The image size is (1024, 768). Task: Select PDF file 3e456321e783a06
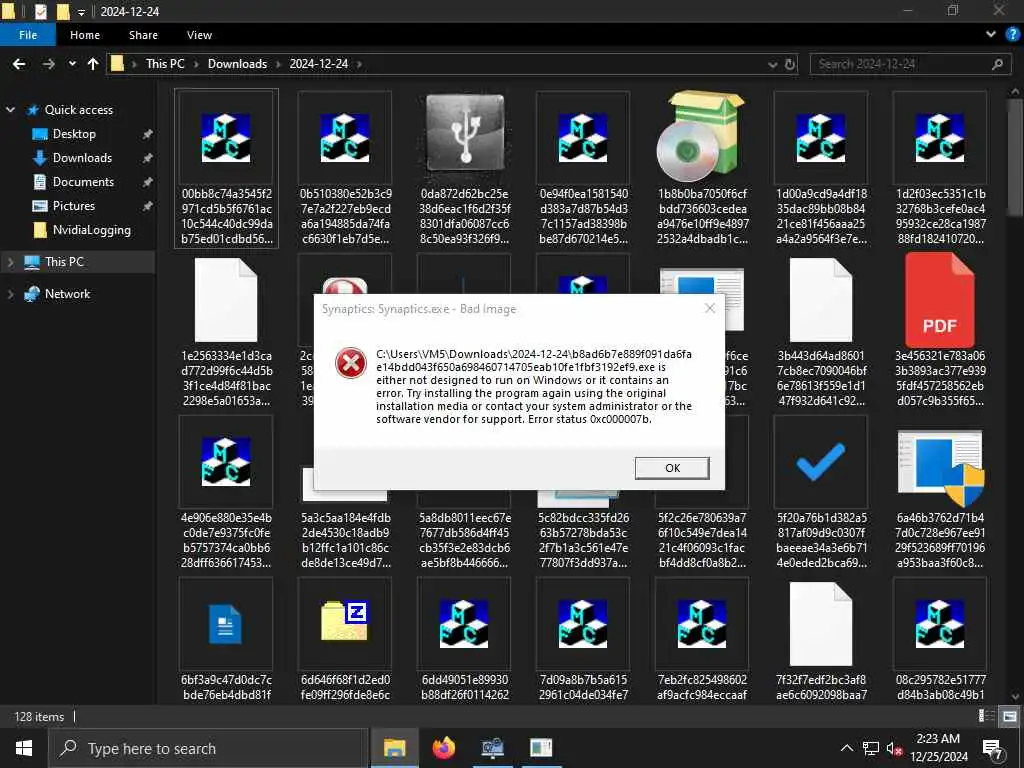tap(940, 331)
